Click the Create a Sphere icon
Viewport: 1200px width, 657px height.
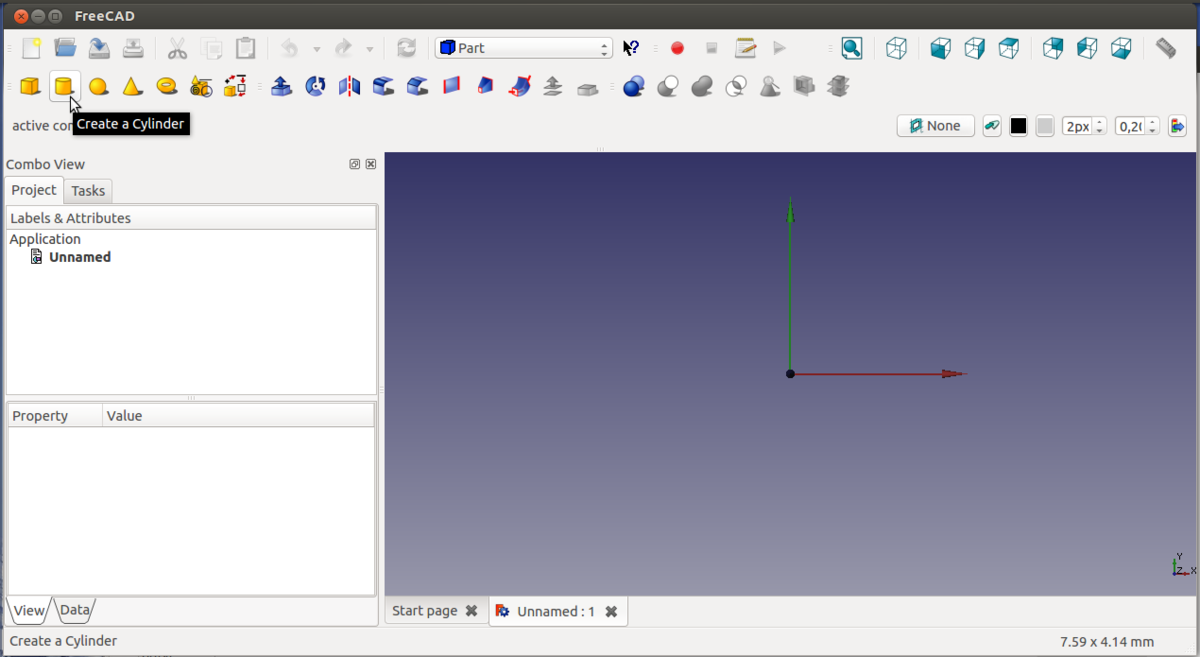click(98, 87)
